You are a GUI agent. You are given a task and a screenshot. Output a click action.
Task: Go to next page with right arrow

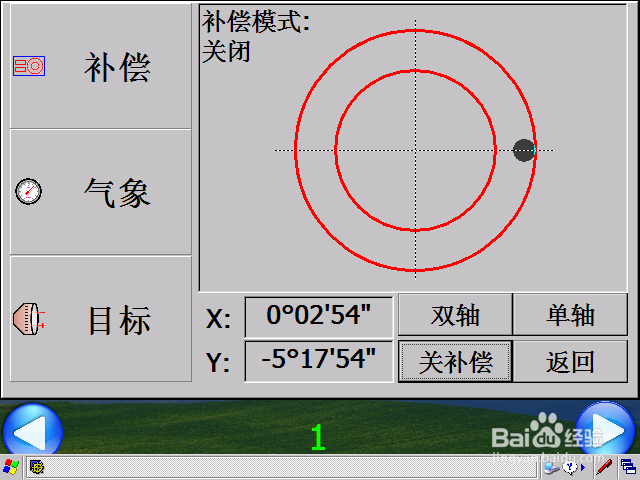[606, 429]
